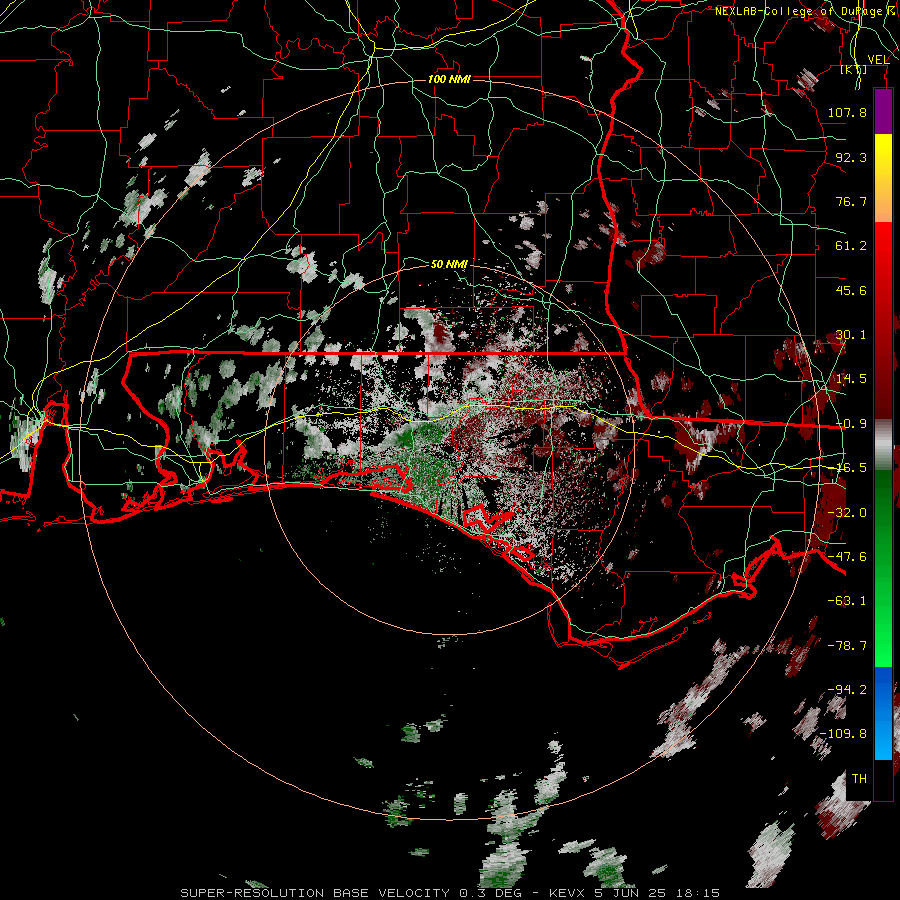This screenshot has width=900, height=900.
Task: Click the -78.7 velocity scale value
Action: point(847,646)
